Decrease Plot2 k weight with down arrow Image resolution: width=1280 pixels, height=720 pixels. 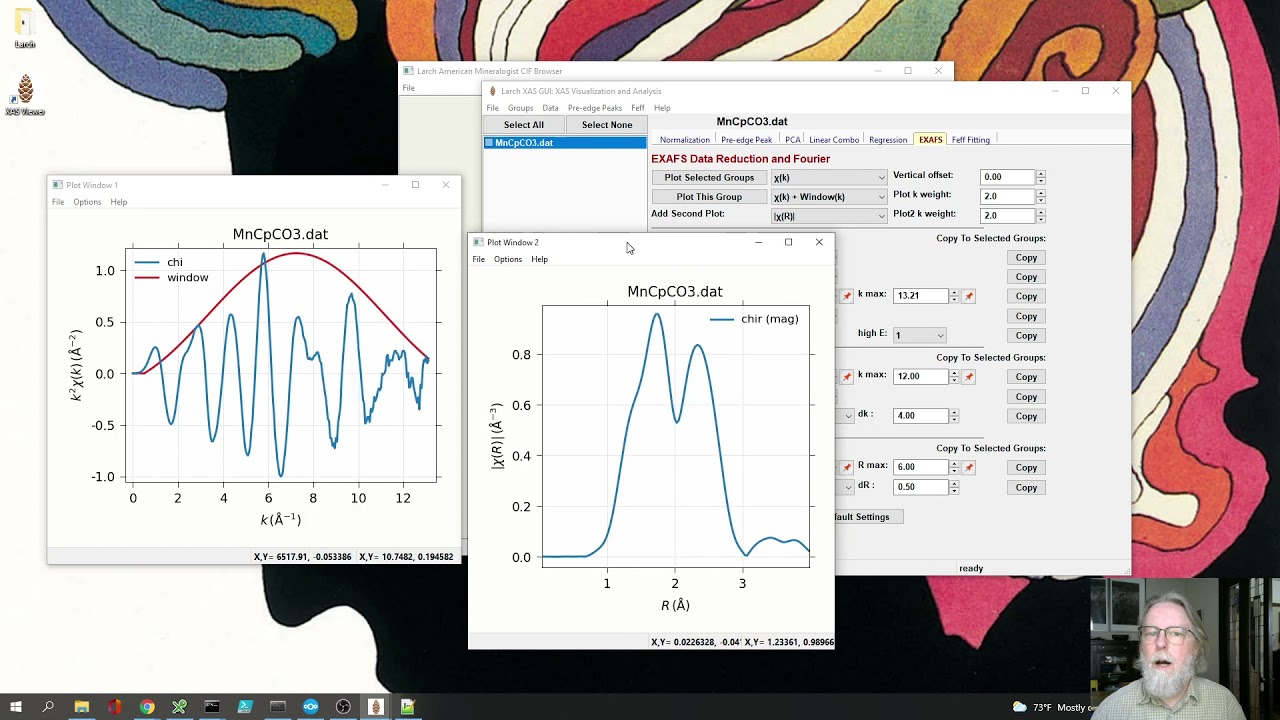tap(1041, 219)
